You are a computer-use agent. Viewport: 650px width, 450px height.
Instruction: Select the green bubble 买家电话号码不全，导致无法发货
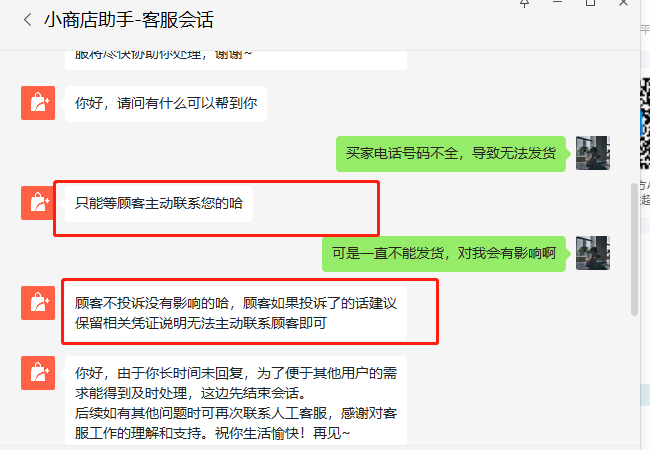tap(451, 154)
